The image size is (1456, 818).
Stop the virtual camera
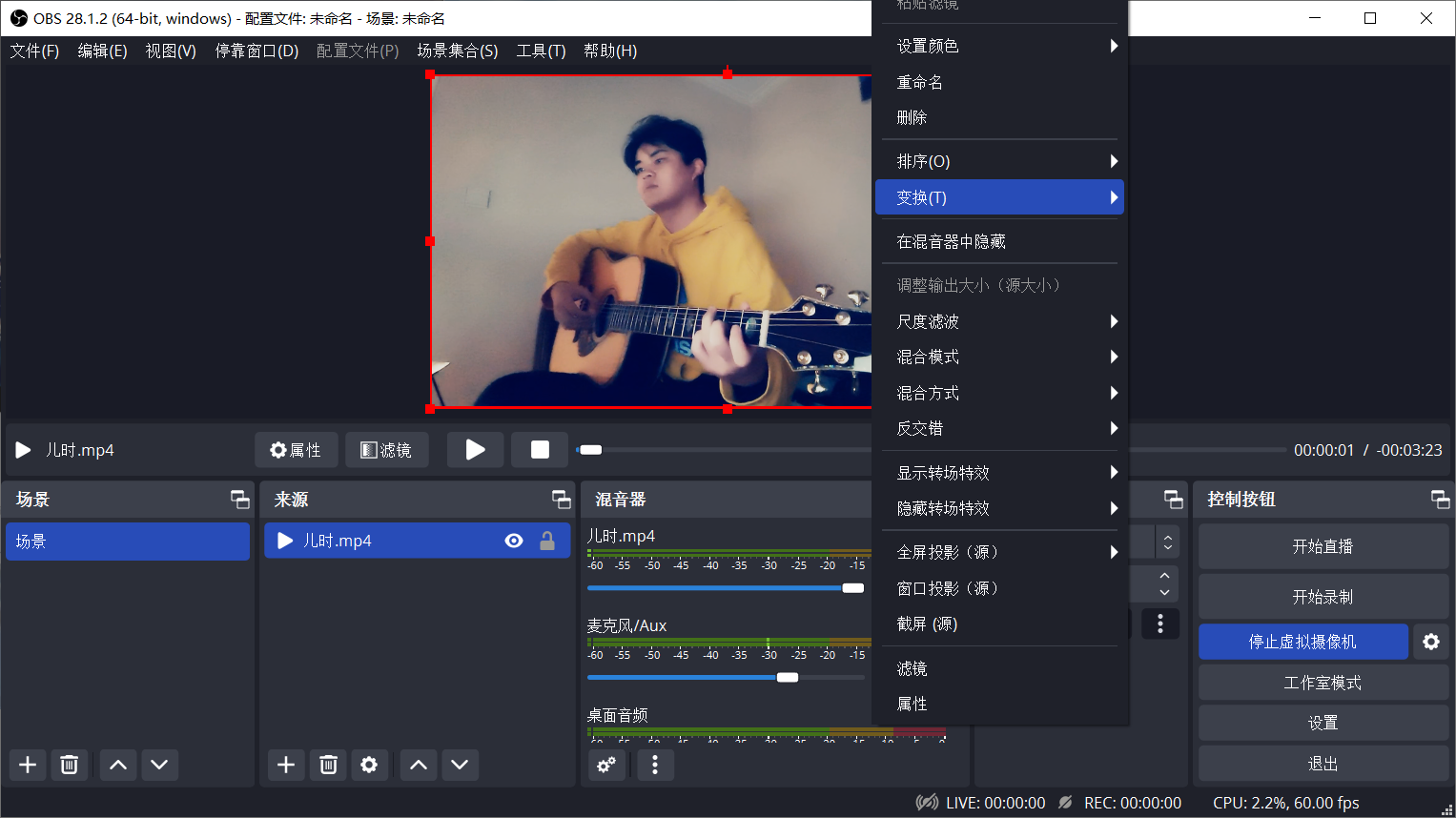1302,642
